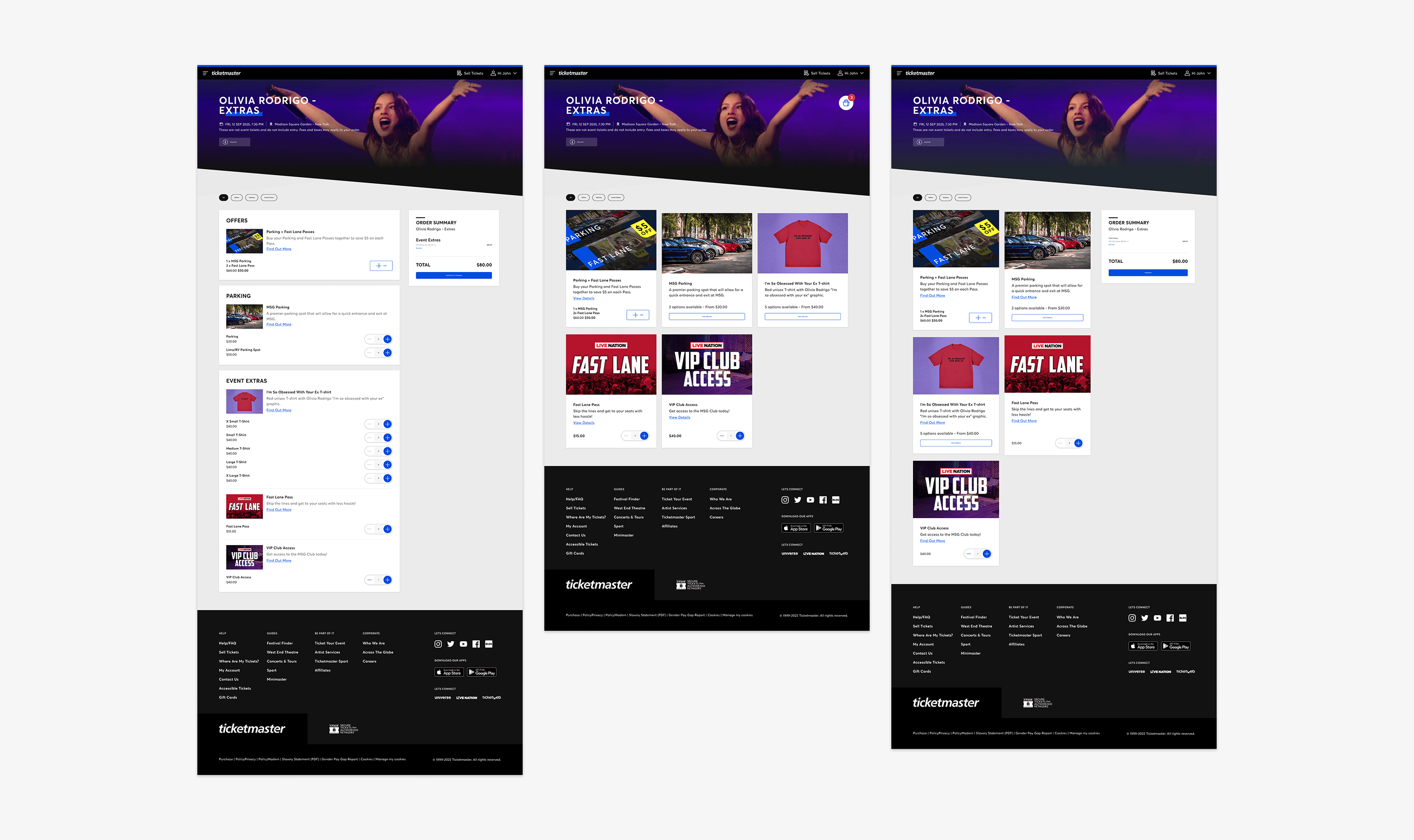Open hamburger menu in right mockup header
Viewport: 1414px width, 840px height.
899,73
